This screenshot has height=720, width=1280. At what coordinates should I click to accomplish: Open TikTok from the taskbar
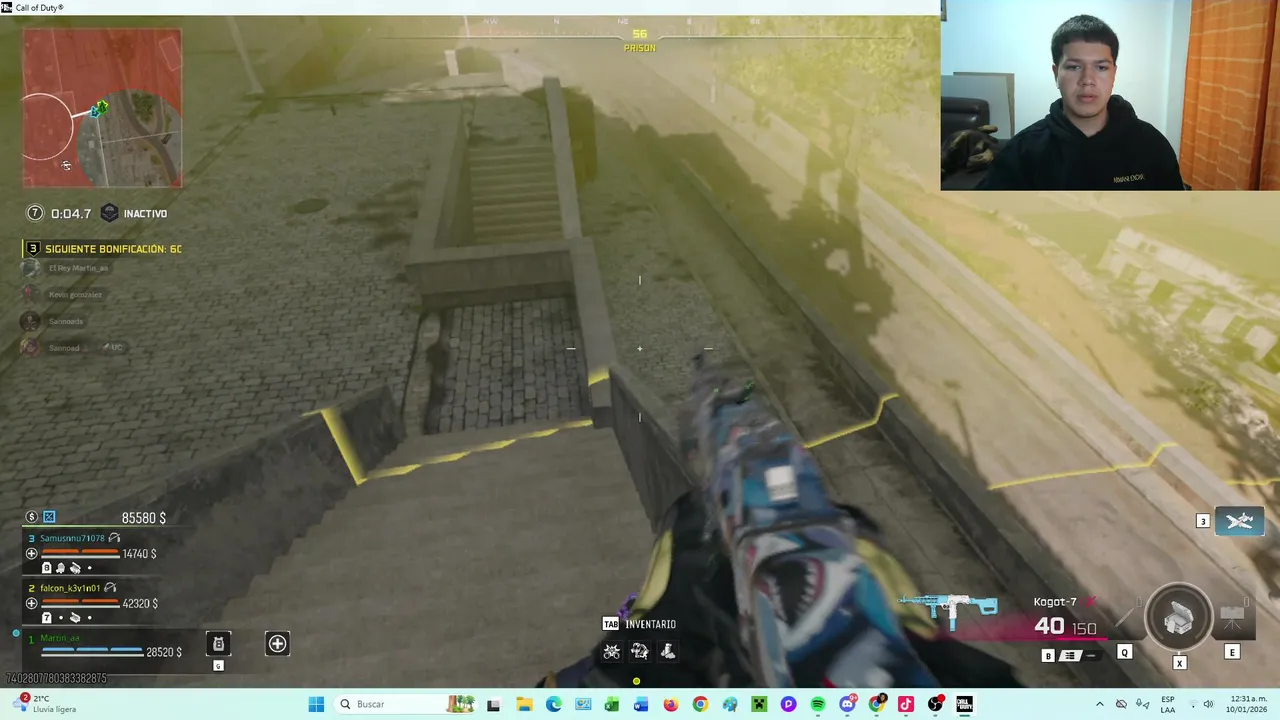click(906, 704)
